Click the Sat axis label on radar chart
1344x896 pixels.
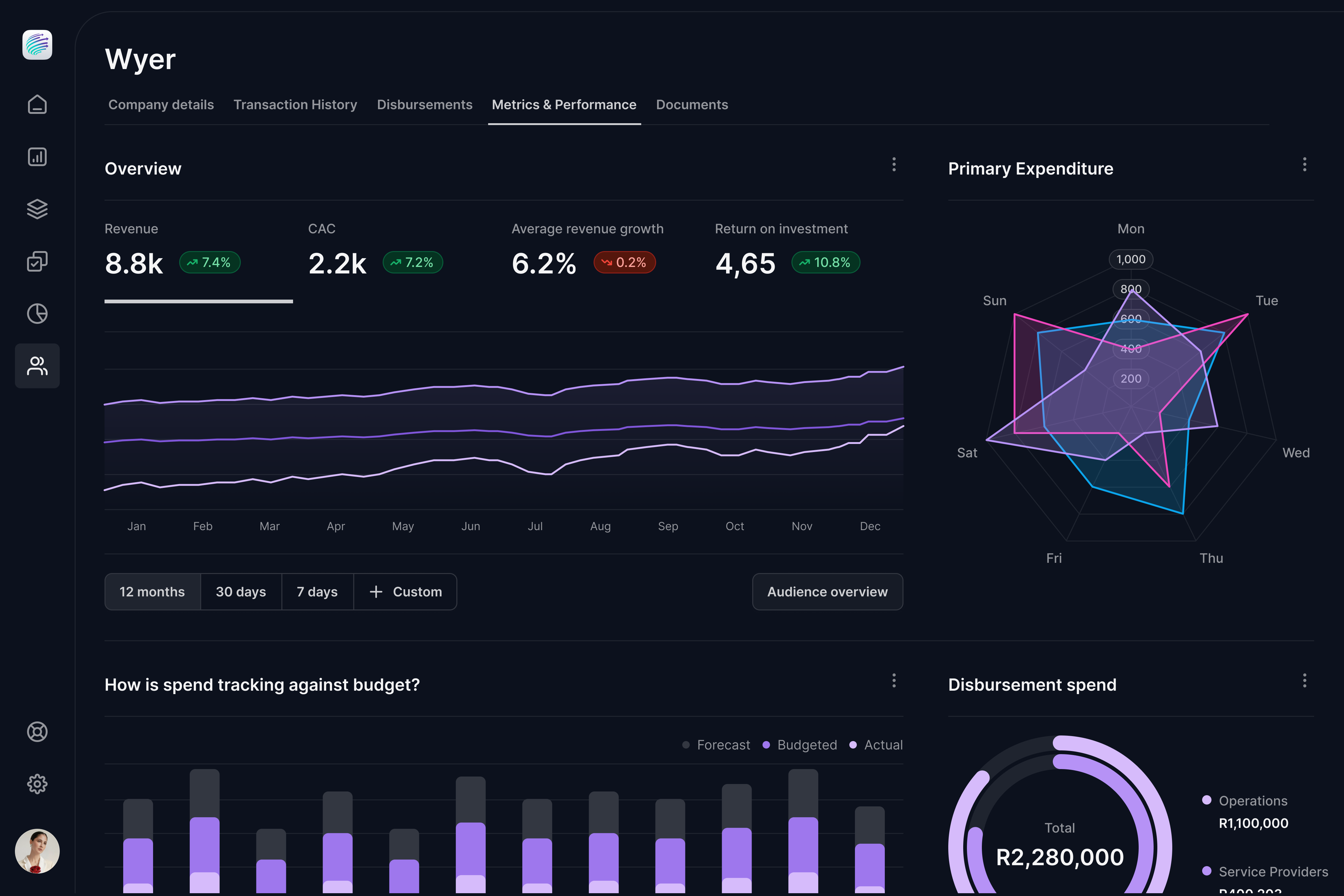(x=967, y=453)
